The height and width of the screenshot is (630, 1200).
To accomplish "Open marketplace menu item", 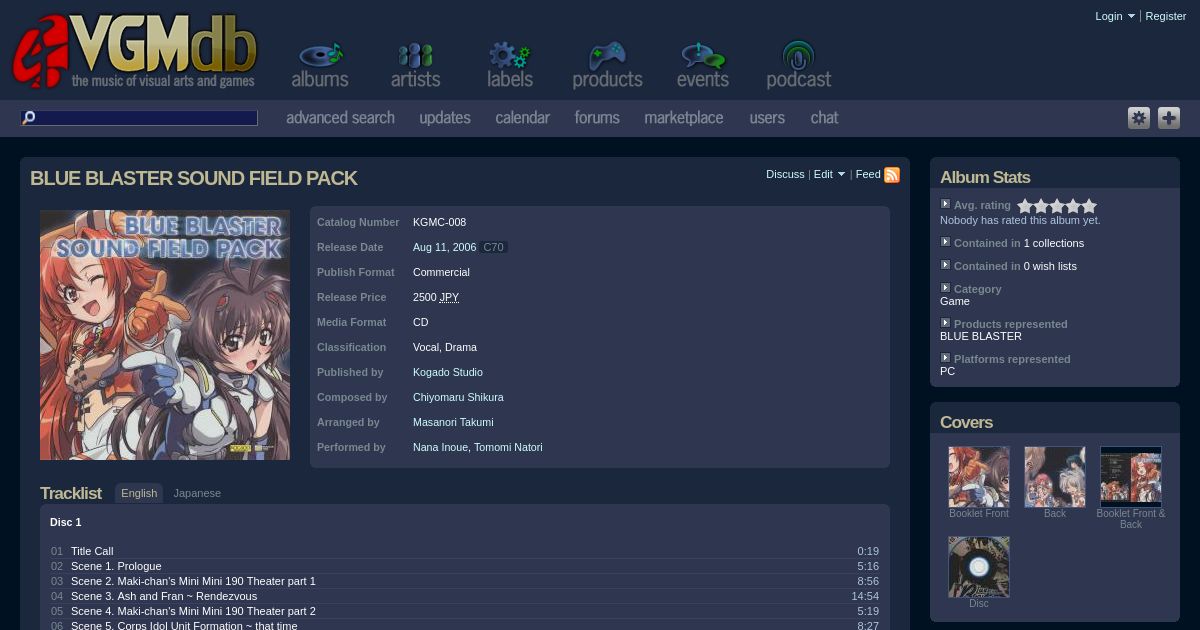I will click(x=684, y=118).
